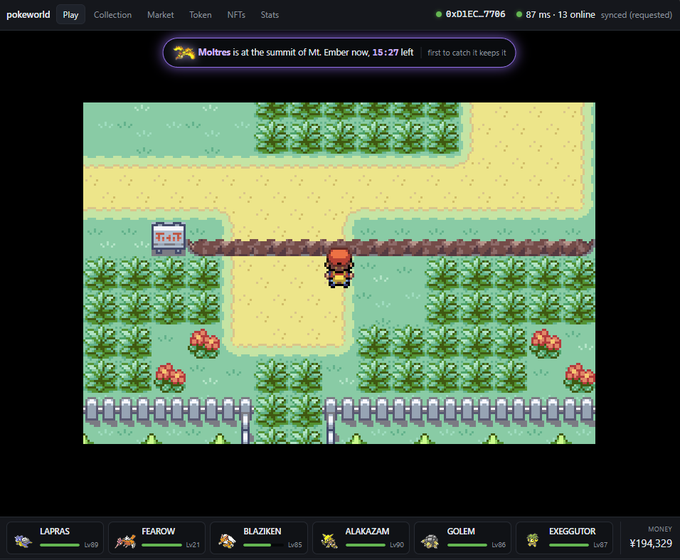The height and width of the screenshot is (560, 680).
Task: Click the Lv85 level label
Action: (295, 545)
